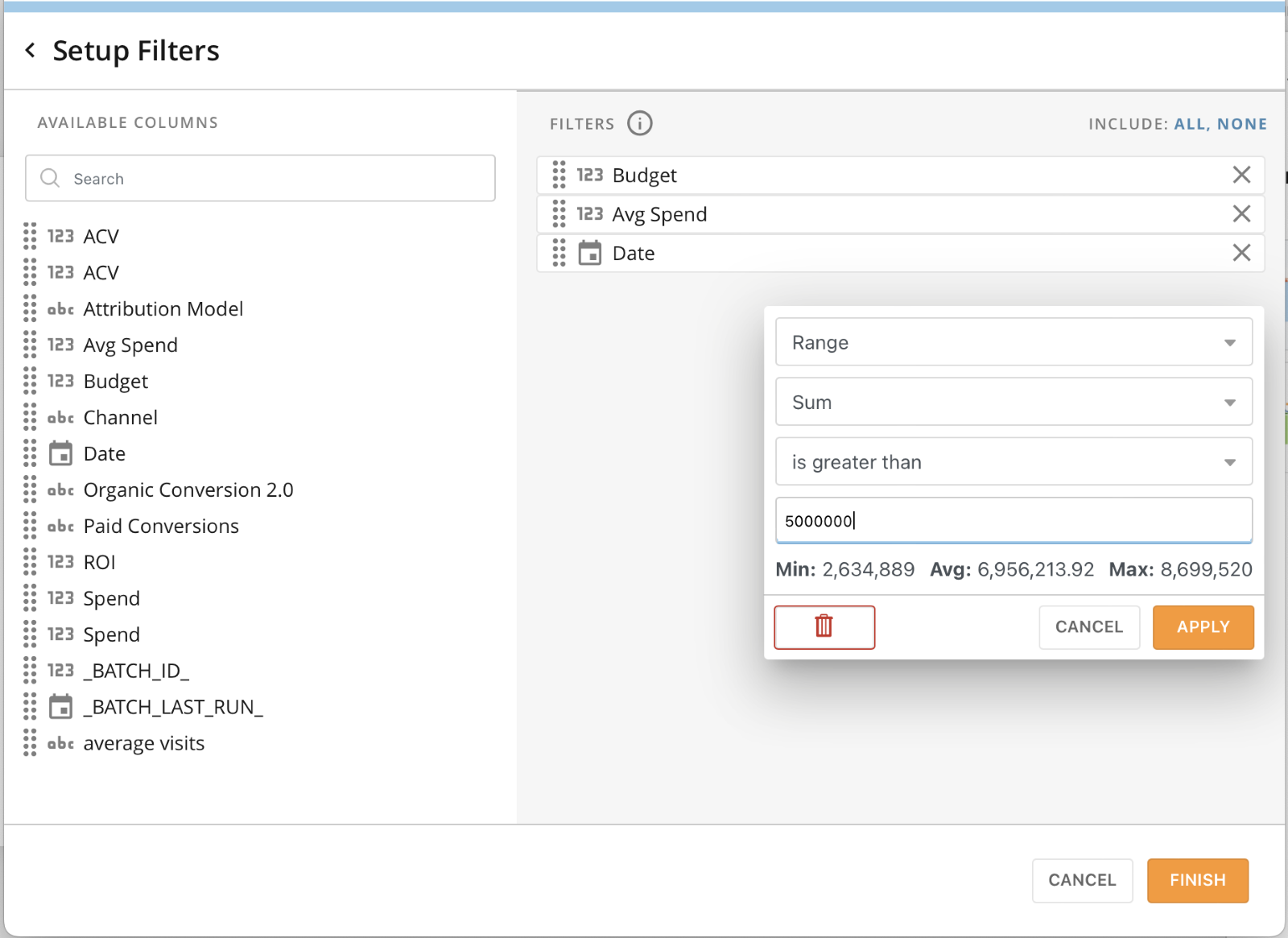Viewport: 1288px width, 938px height.
Task: Click the search magnifier icon in Available Columns
Action: coord(49,178)
